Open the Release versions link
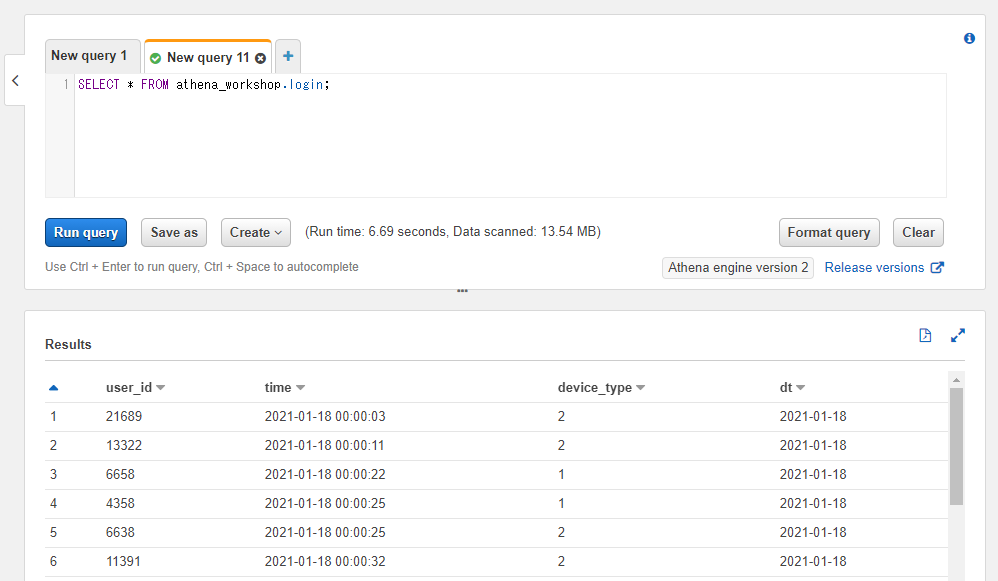The image size is (998, 581). click(874, 267)
